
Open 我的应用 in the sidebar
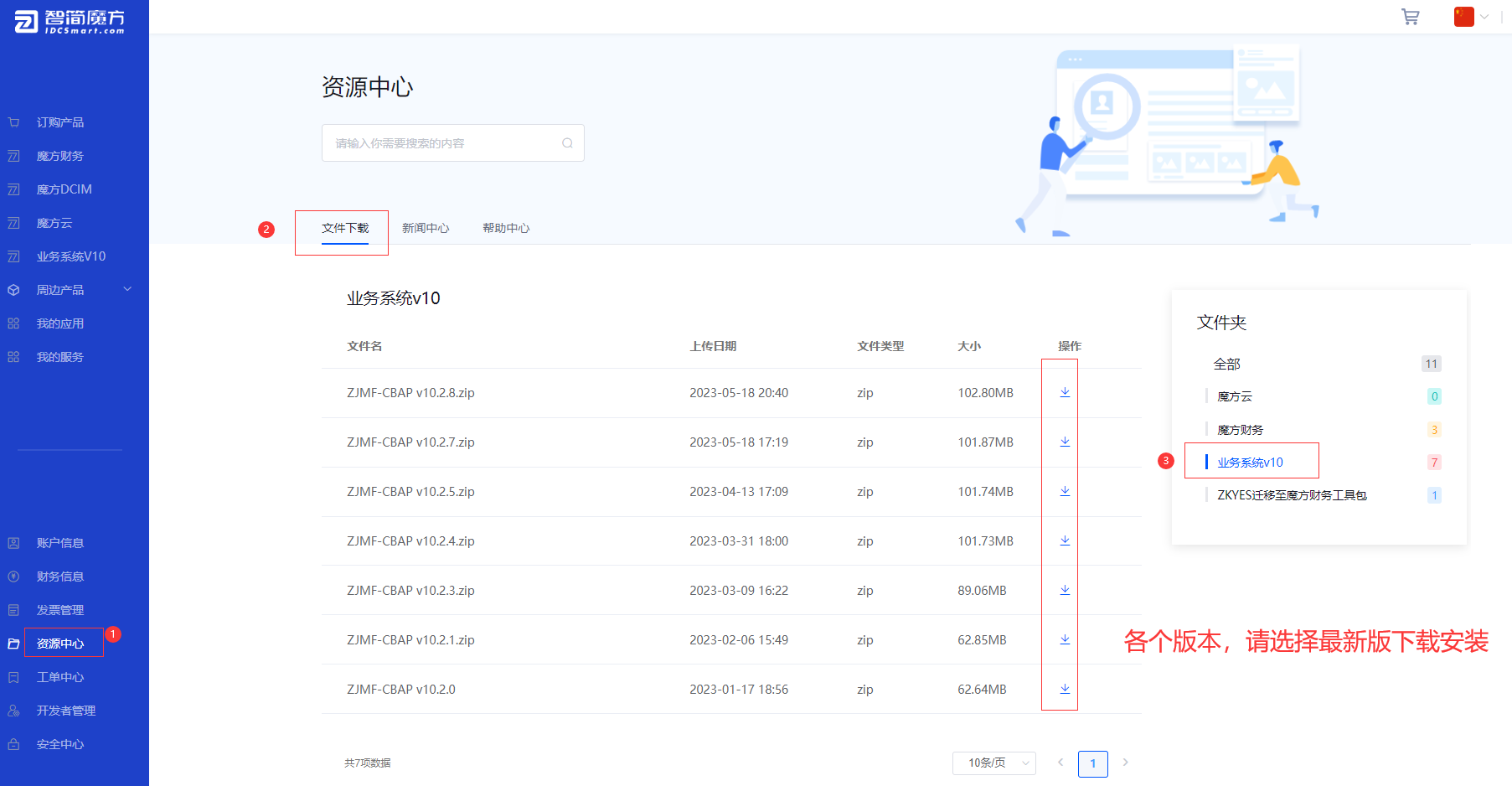pyautogui.click(x=60, y=323)
